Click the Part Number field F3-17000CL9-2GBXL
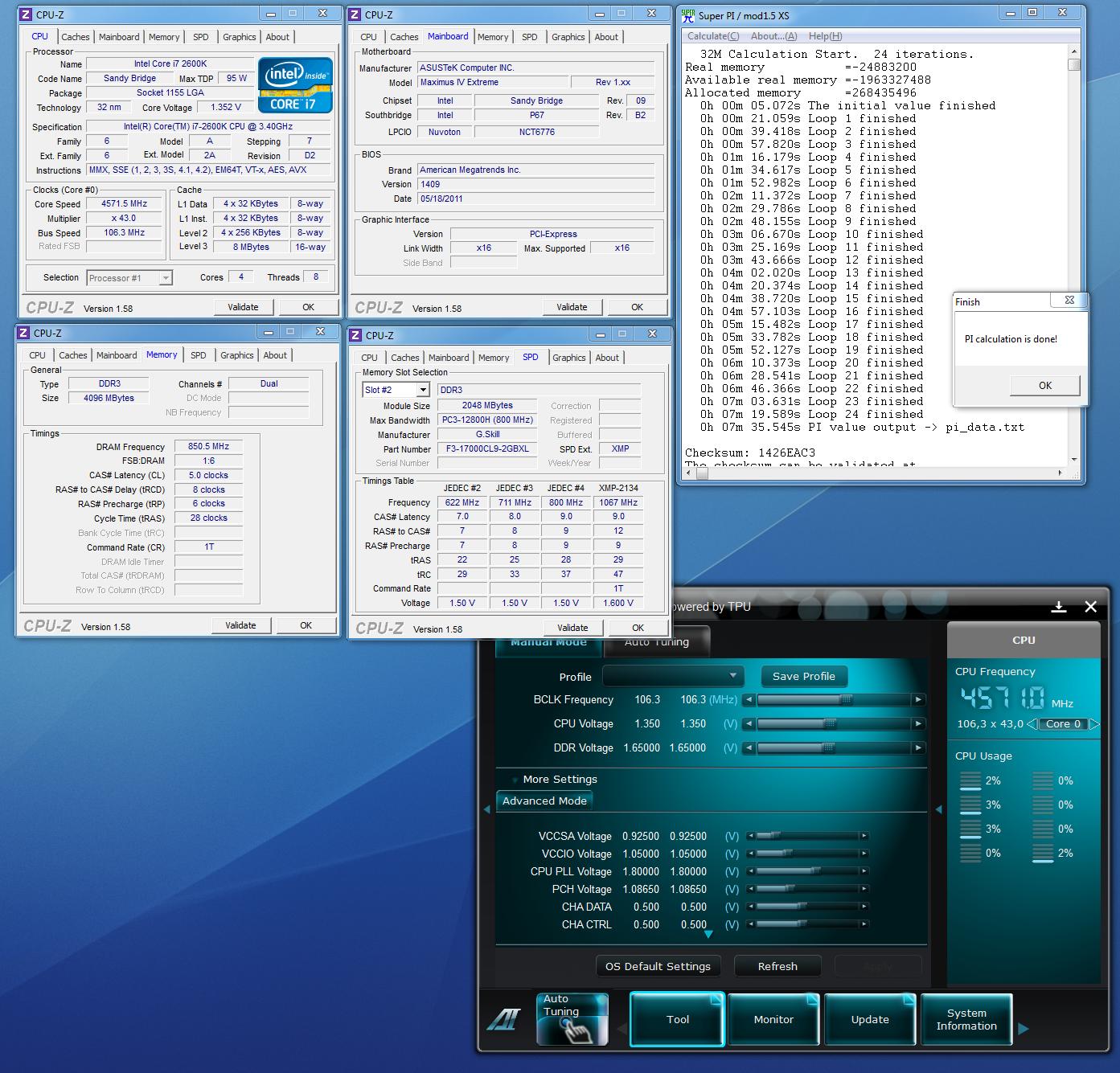This screenshot has height=1073, width=1120. click(x=489, y=449)
